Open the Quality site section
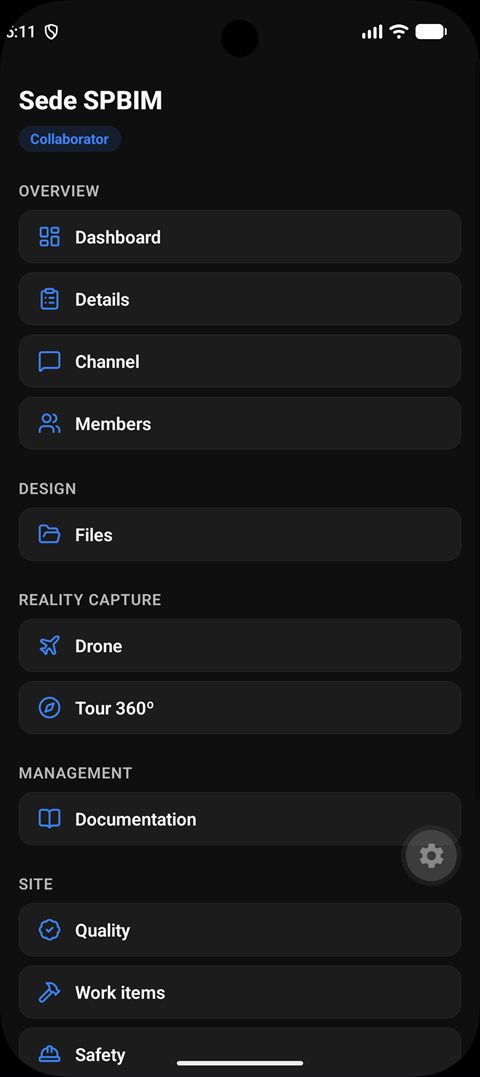 pyautogui.click(x=240, y=930)
